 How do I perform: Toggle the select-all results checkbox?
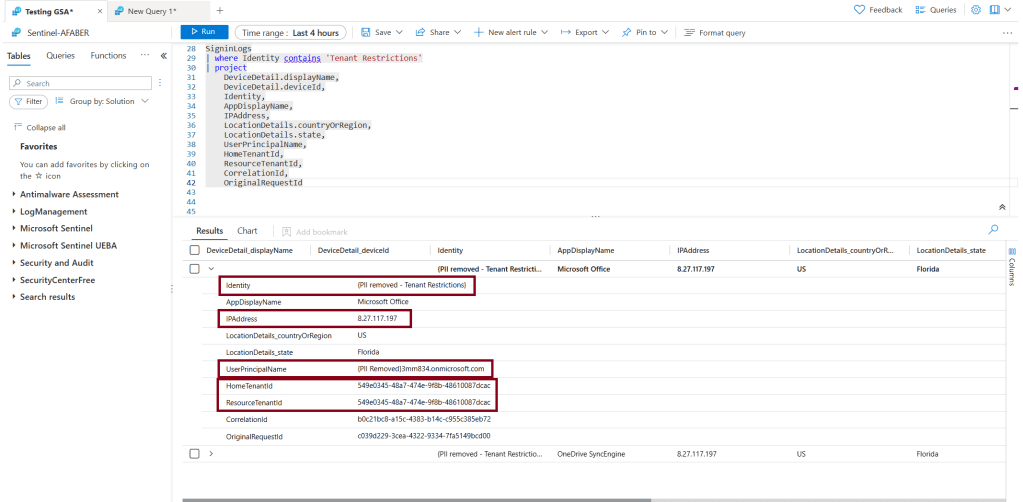click(195, 250)
